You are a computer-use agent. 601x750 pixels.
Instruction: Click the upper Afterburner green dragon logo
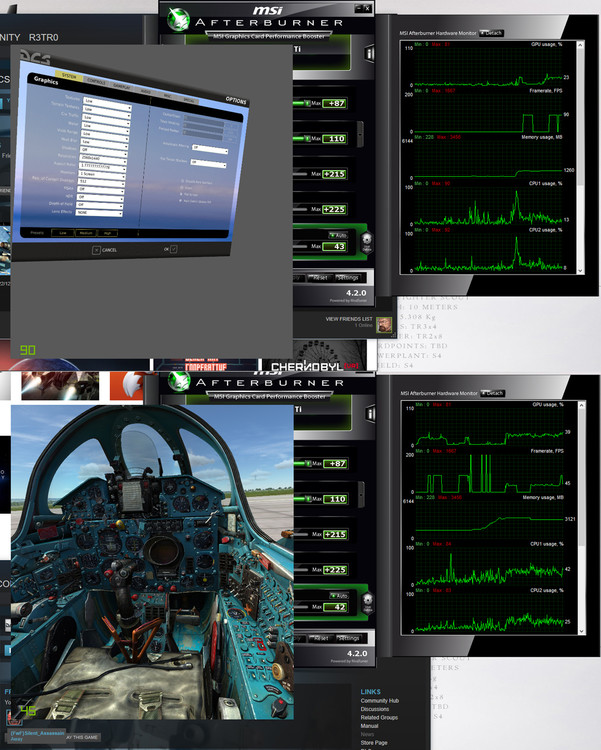click(178, 19)
